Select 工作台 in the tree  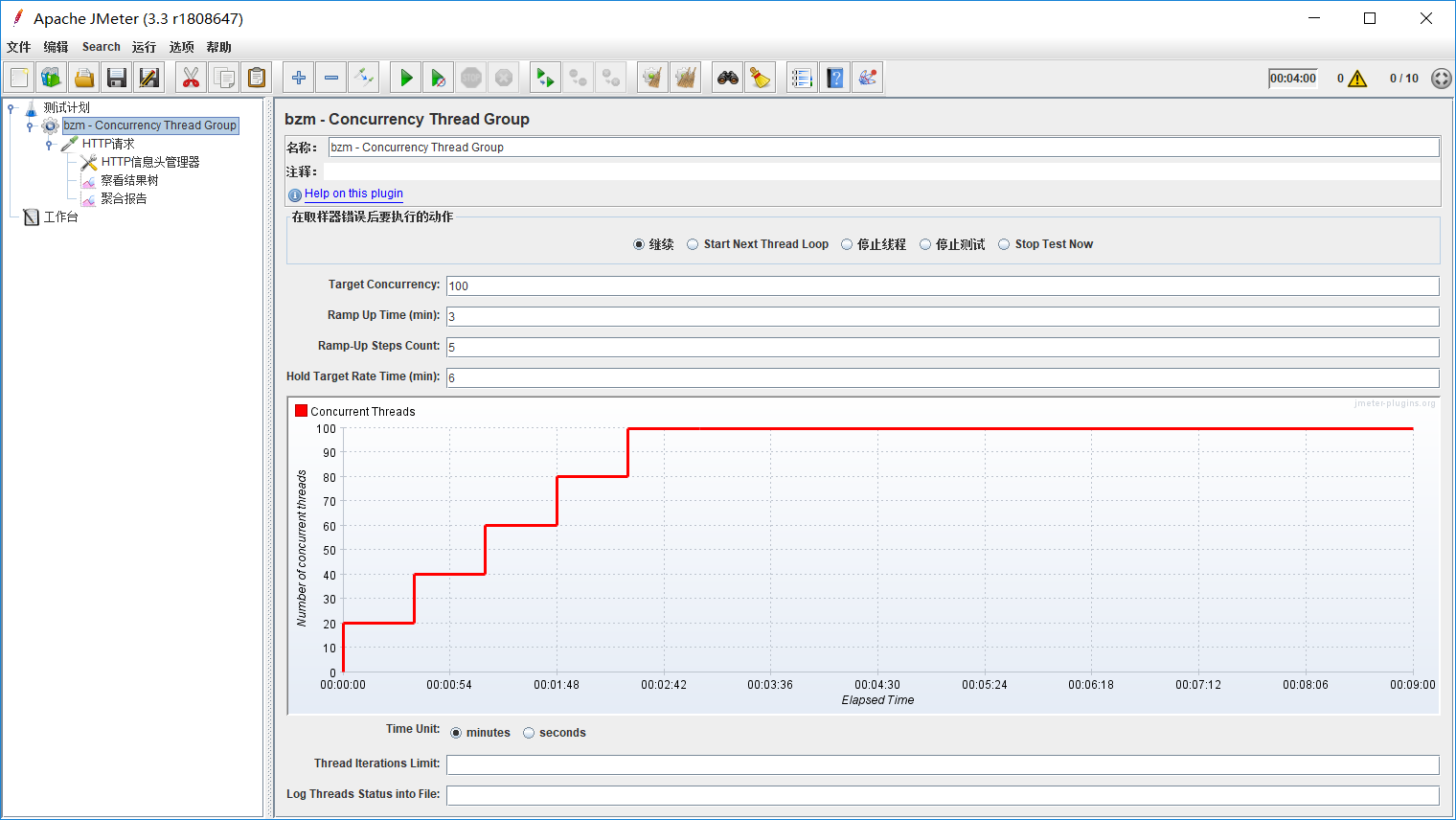click(60, 216)
